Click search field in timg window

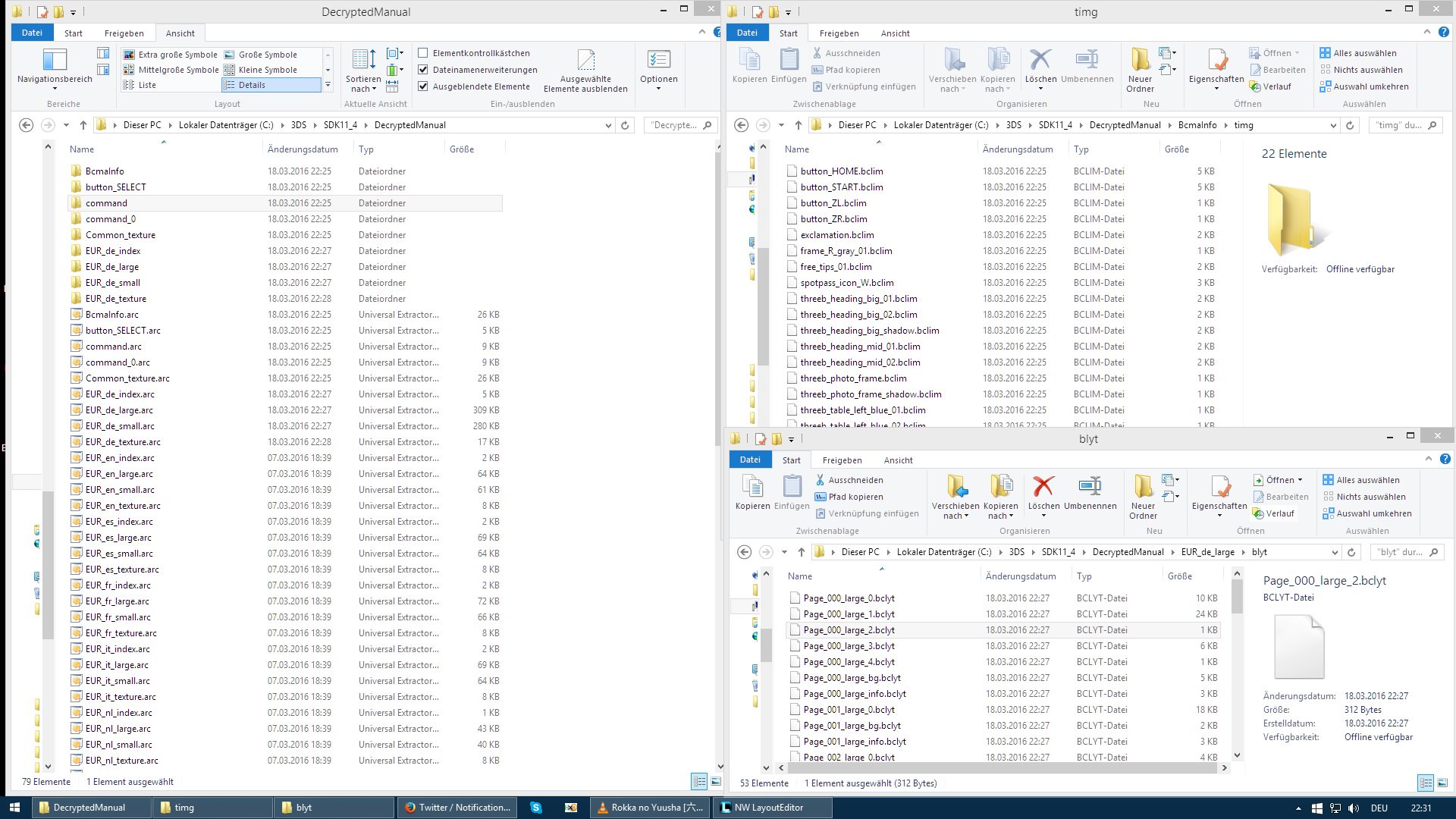coord(1405,125)
